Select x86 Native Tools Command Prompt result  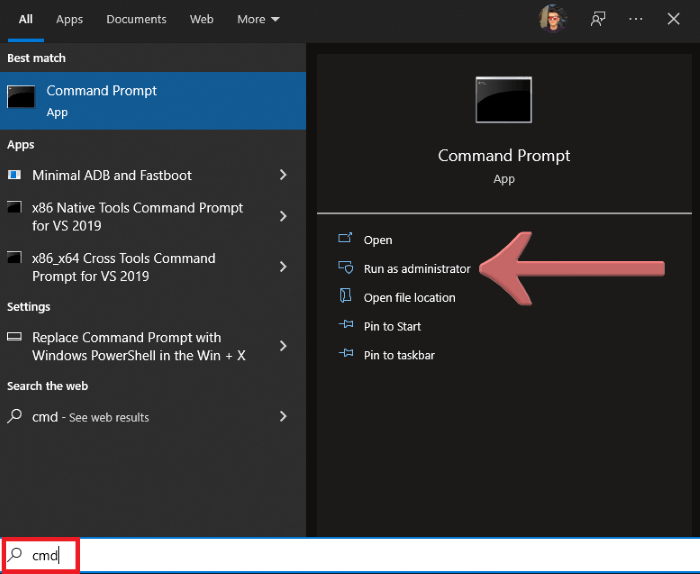pyautogui.click(x=153, y=216)
